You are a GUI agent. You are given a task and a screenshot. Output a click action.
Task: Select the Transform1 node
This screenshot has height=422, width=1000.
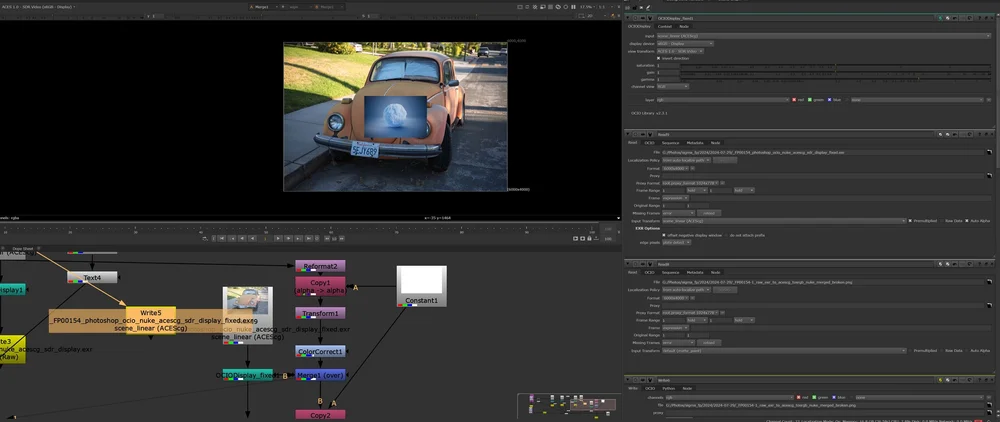pyautogui.click(x=320, y=313)
